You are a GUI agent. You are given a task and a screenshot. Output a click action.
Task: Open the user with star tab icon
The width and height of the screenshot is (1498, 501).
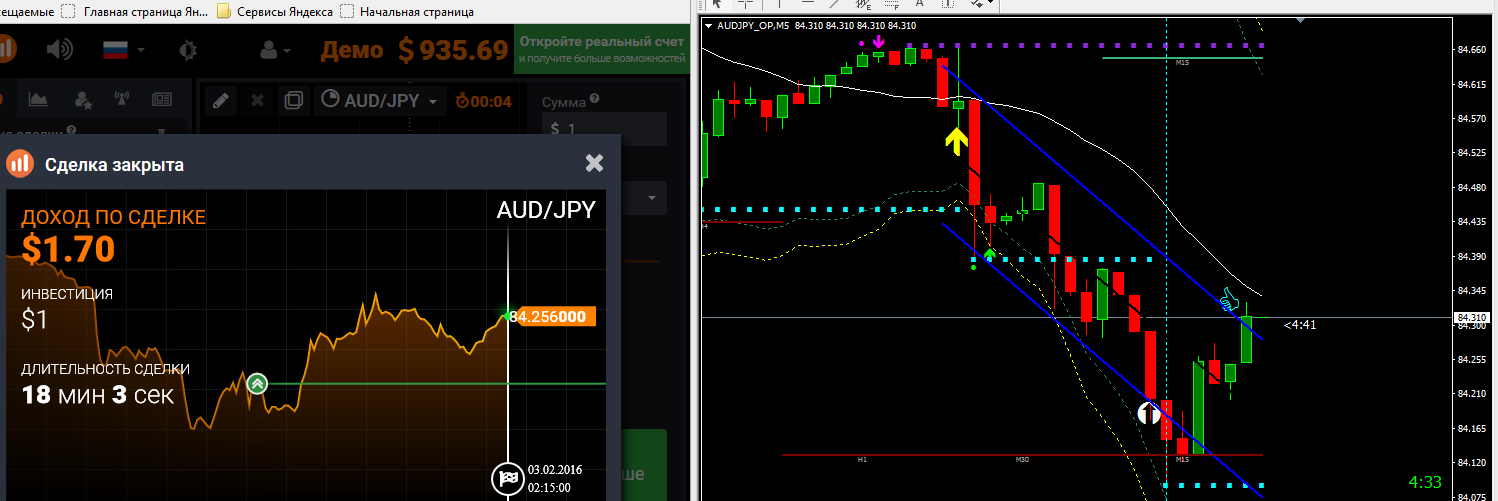click(84, 99)
